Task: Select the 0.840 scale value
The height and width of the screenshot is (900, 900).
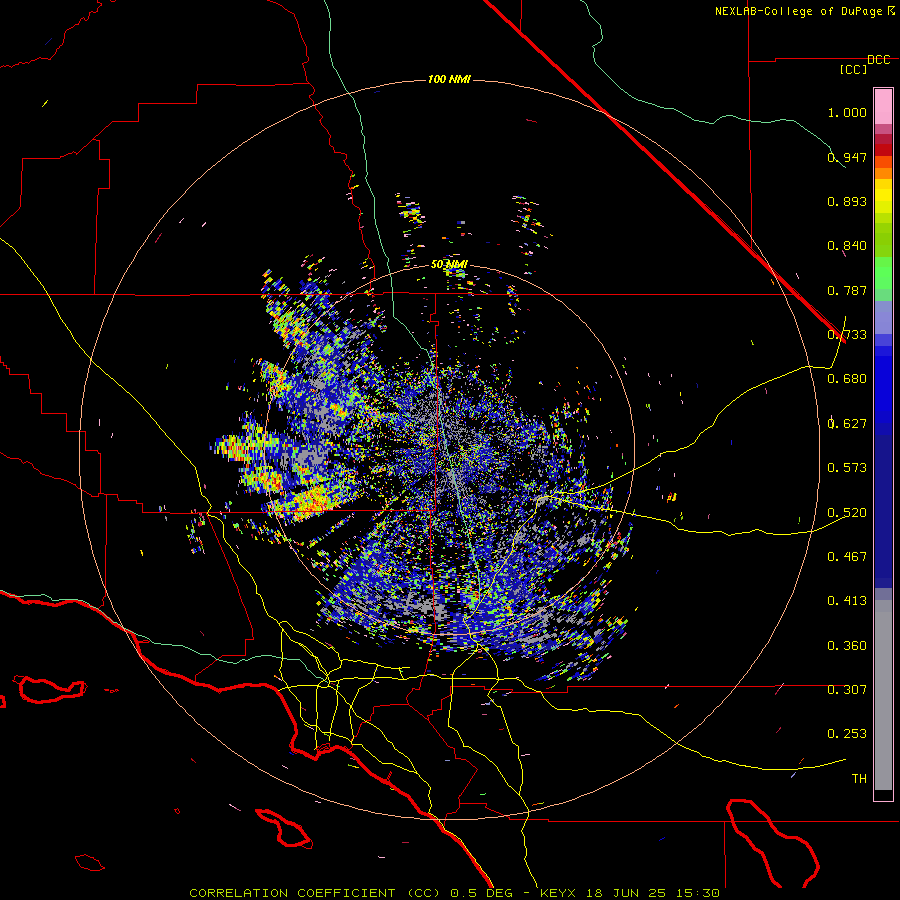Action: coord(847,246)
